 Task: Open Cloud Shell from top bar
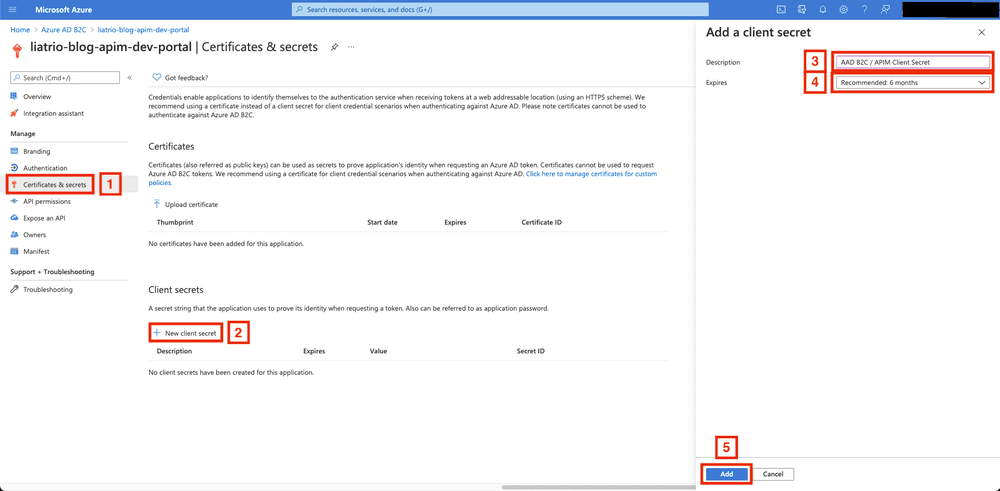pyautogui.click(x=780, y=10)
